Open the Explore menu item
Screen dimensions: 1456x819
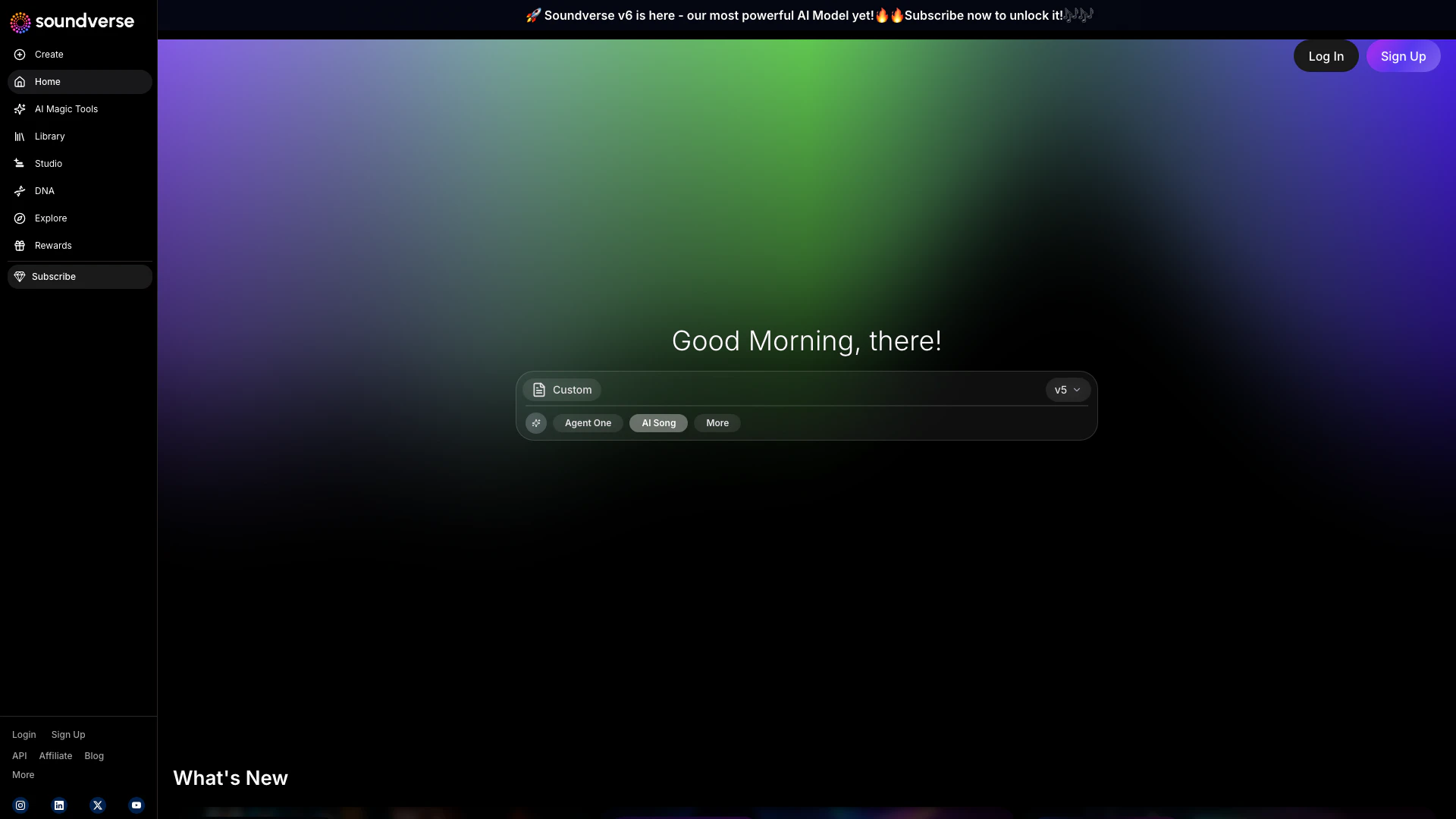80,218
